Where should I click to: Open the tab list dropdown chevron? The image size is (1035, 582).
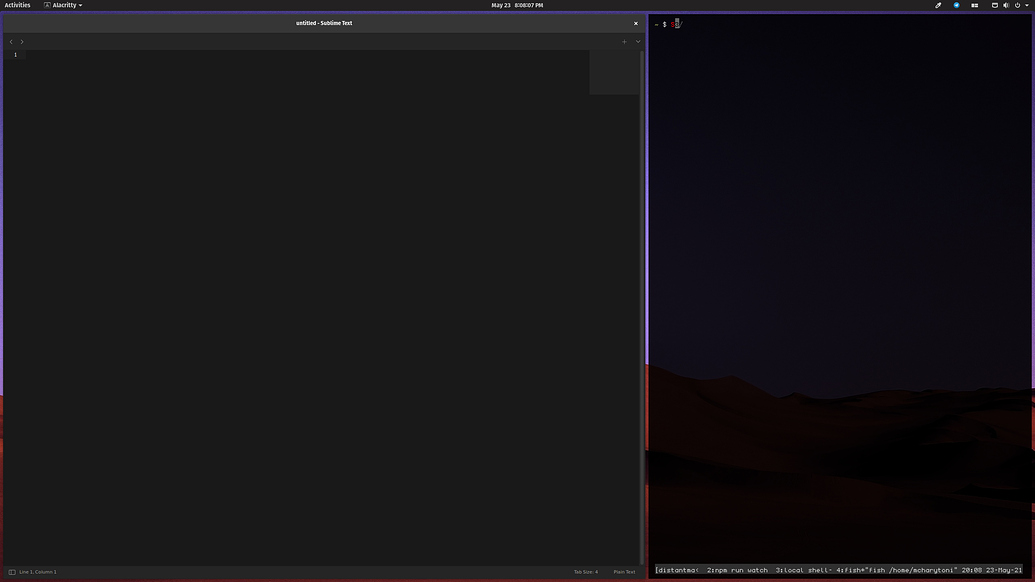(638, 42)
